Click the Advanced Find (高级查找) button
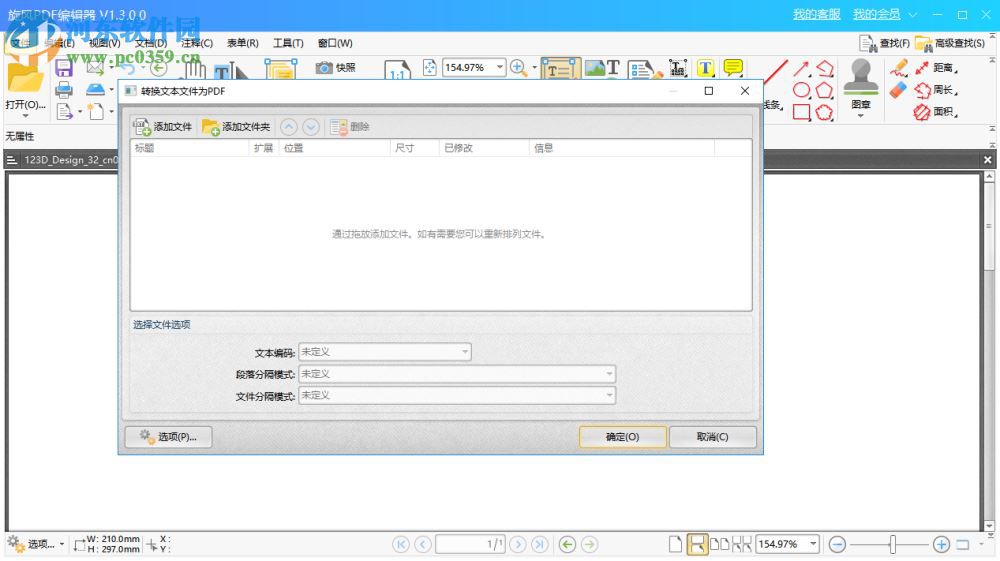 [x=950, y=43]
